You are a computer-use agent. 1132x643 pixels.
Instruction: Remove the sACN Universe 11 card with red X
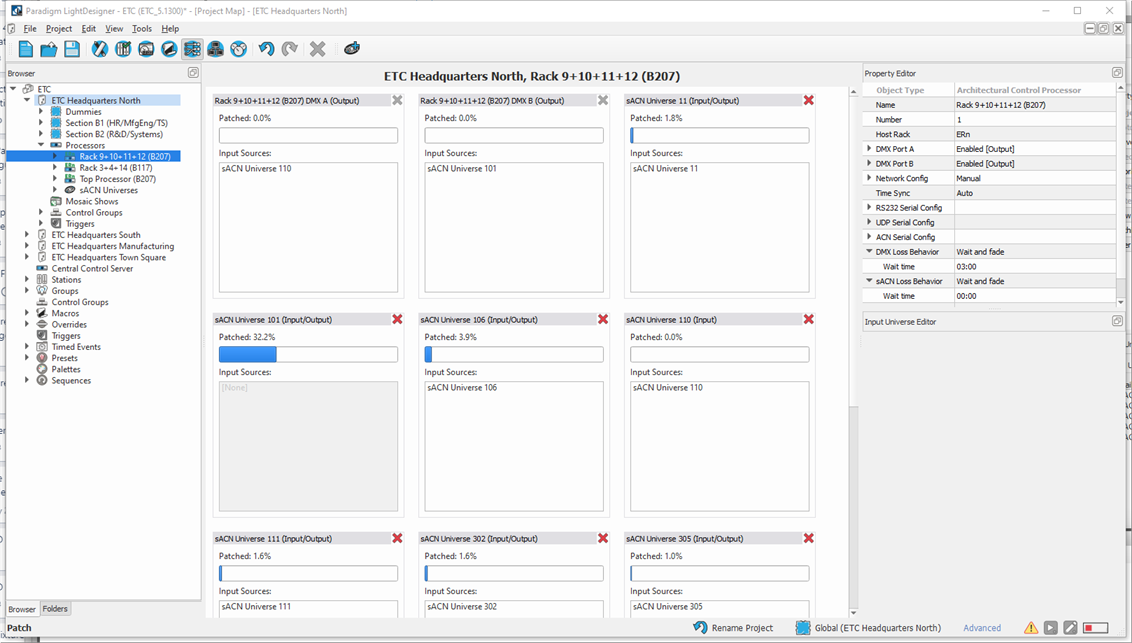pos(808,100)
